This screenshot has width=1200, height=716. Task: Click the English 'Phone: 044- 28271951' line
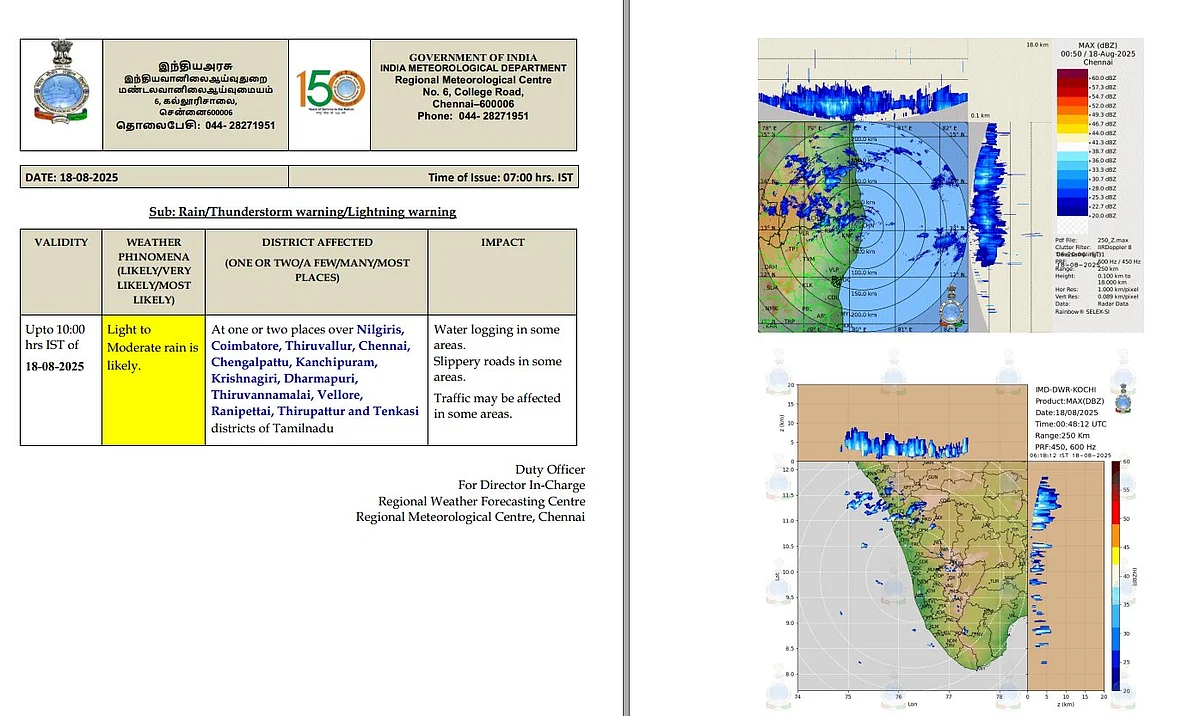click(x=473, y=116)
